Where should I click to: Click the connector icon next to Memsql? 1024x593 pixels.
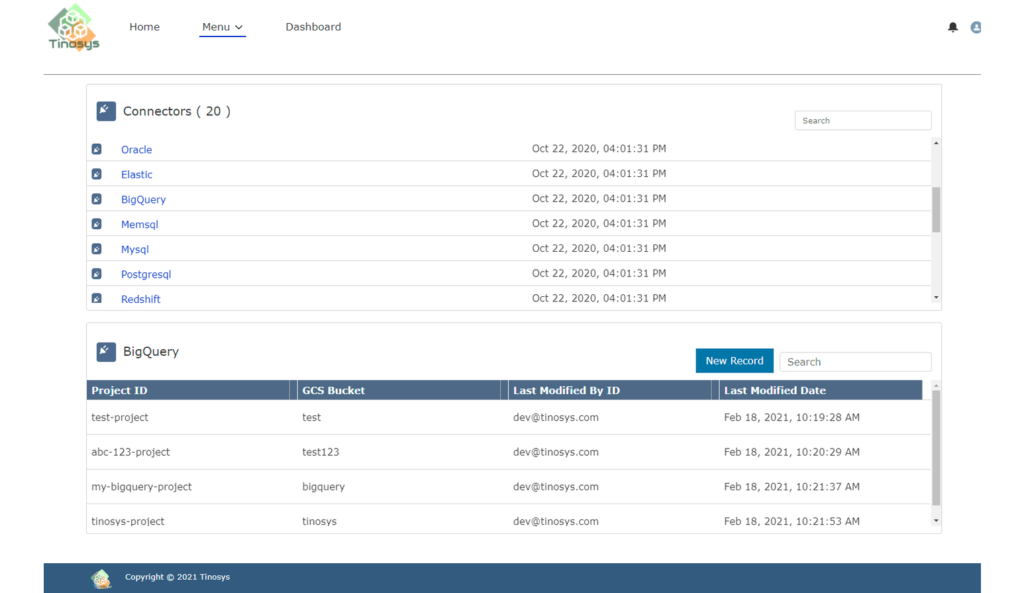pos(97,223)
